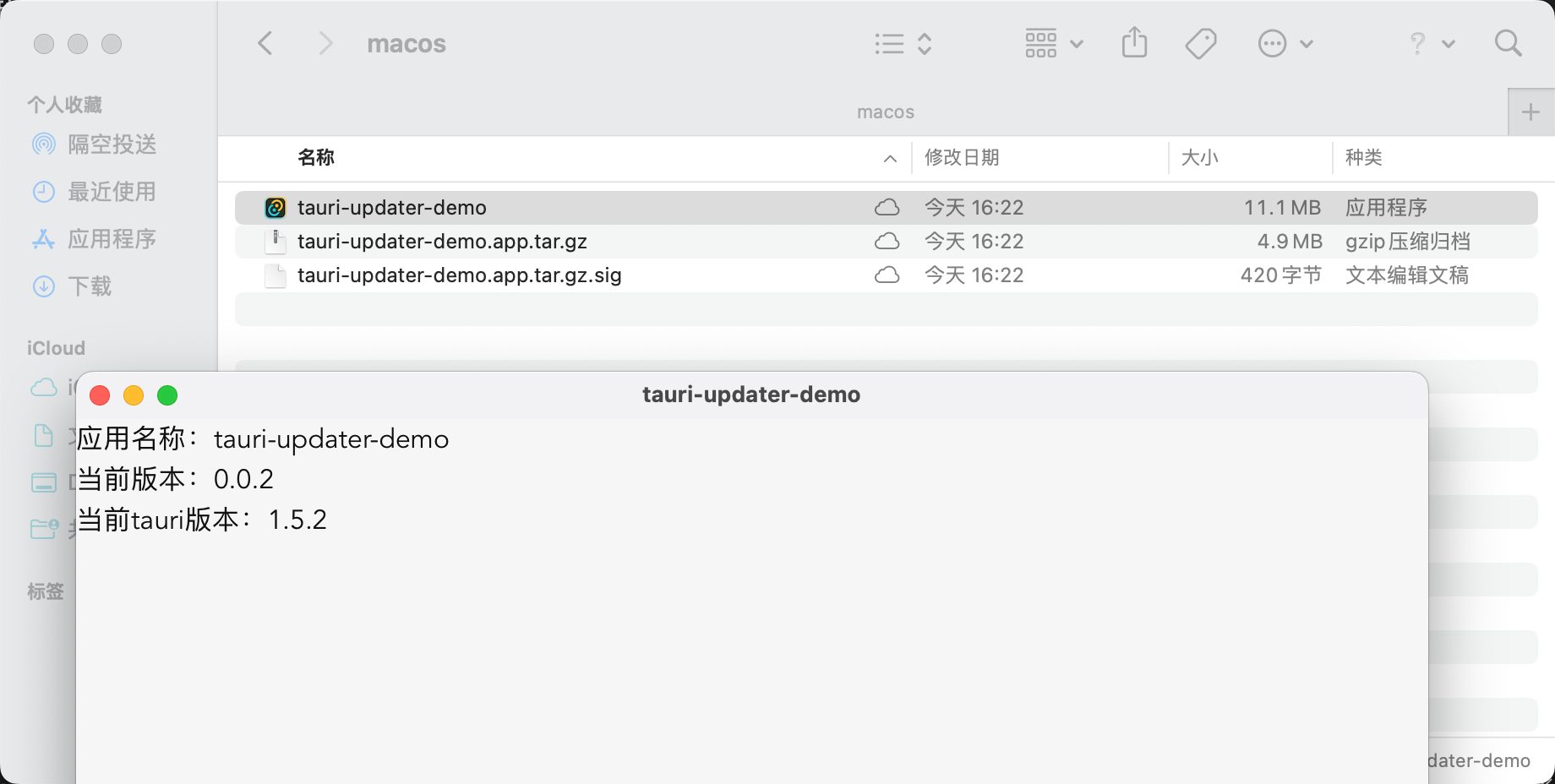Screen dimensions: 1555x784
Task: Select 最近使用 in the Finder sidebar
Action: [x=111, y=192]
